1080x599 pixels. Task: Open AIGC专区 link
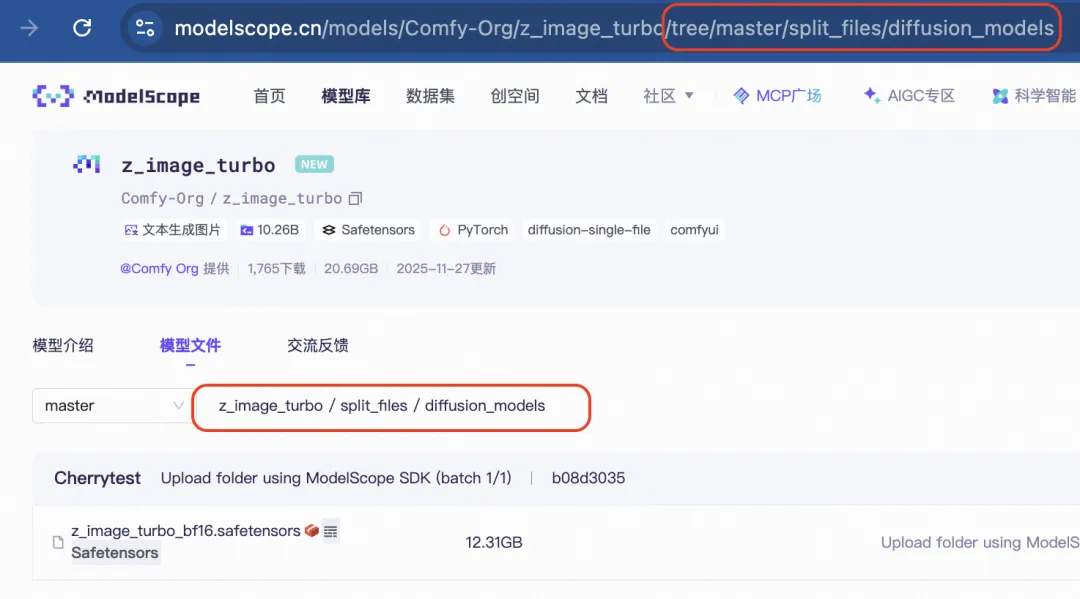click(x=909, y=96)
